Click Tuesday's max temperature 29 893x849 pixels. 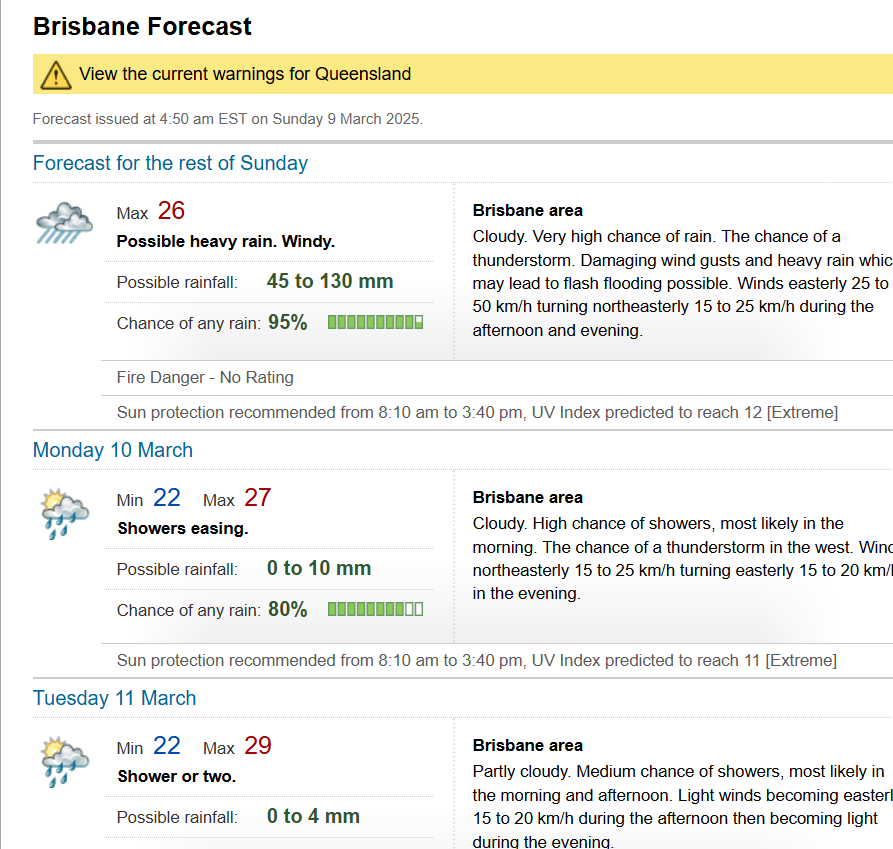coord(257,746)
